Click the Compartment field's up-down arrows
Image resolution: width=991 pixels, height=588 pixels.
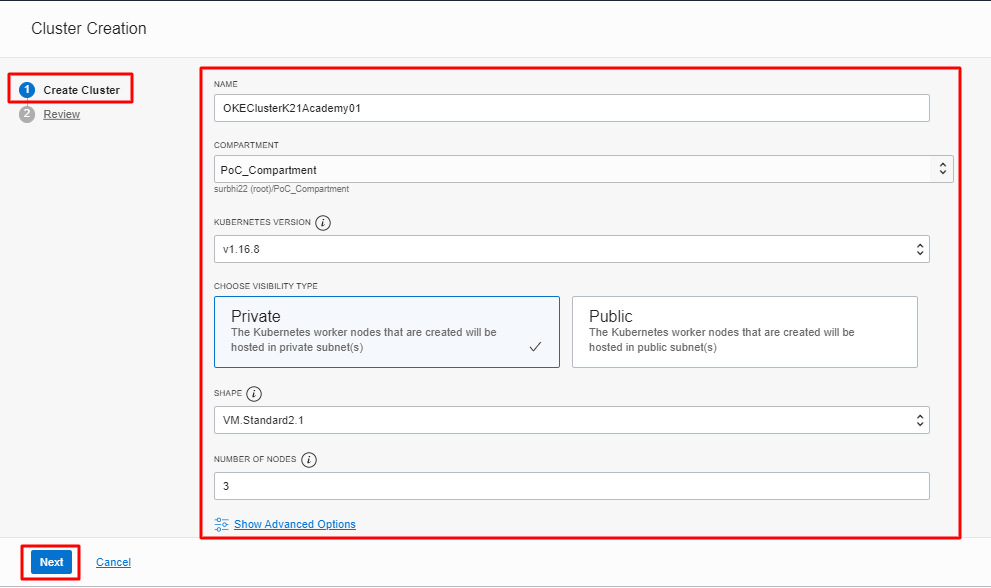pos(941,169)
